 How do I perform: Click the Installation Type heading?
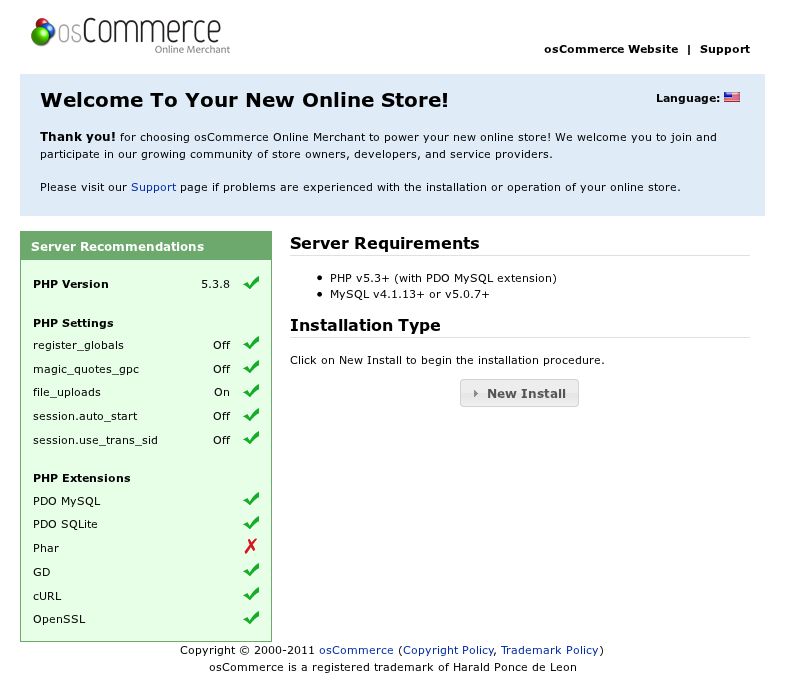(x=365, y=325)
